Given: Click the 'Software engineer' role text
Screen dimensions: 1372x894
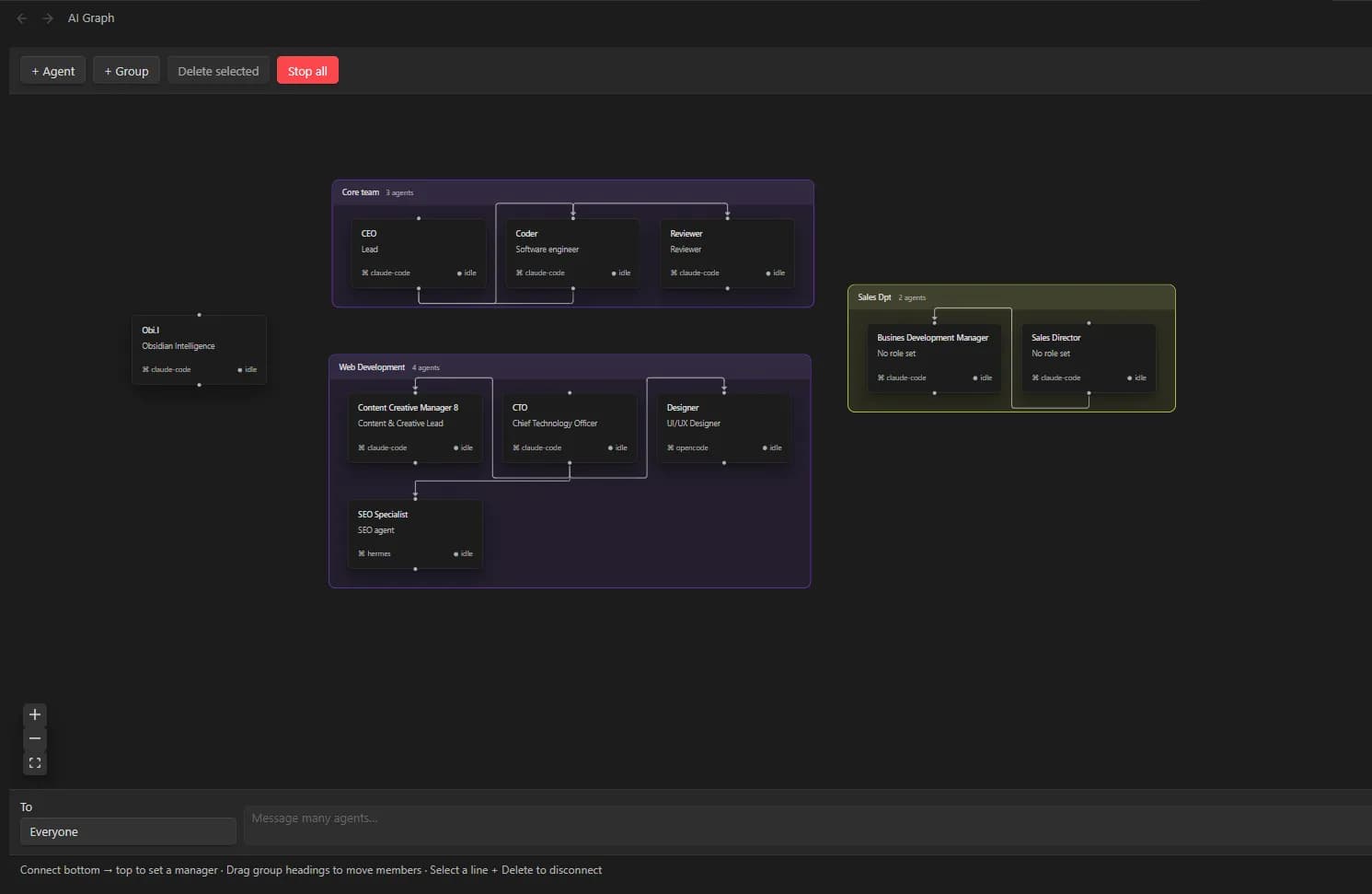Looking at the screenshot, I should click(x=548, y=250).
